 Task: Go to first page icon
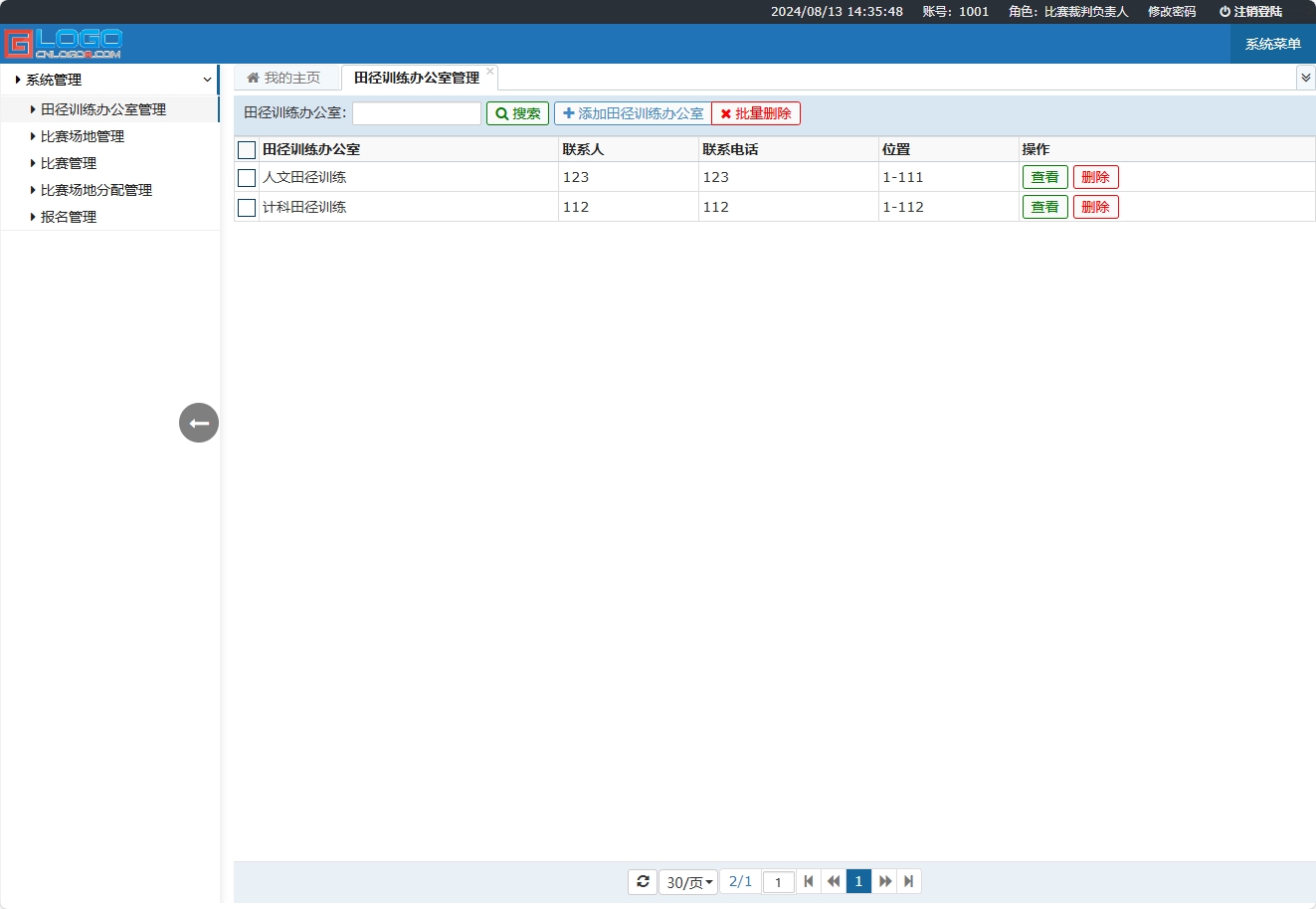click(x=809, y=881)
